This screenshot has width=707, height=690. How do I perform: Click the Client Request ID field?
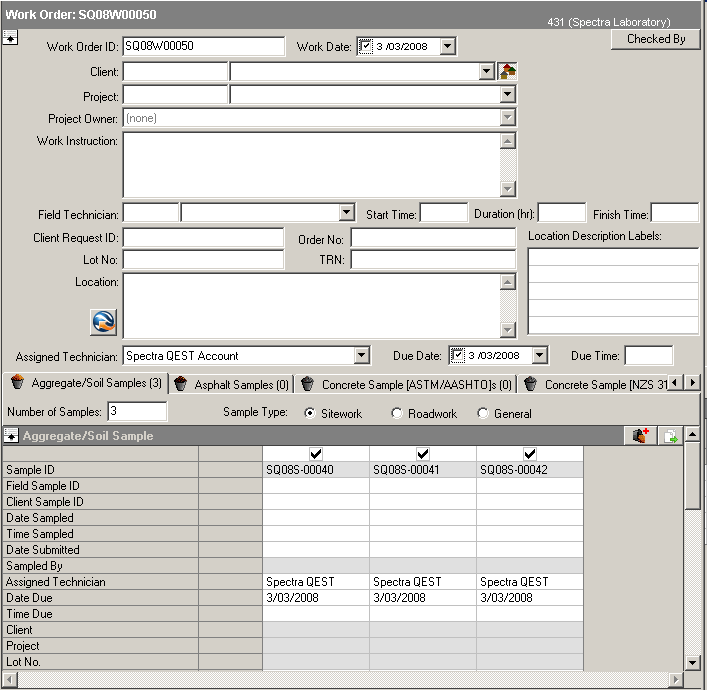pos(203,238)
